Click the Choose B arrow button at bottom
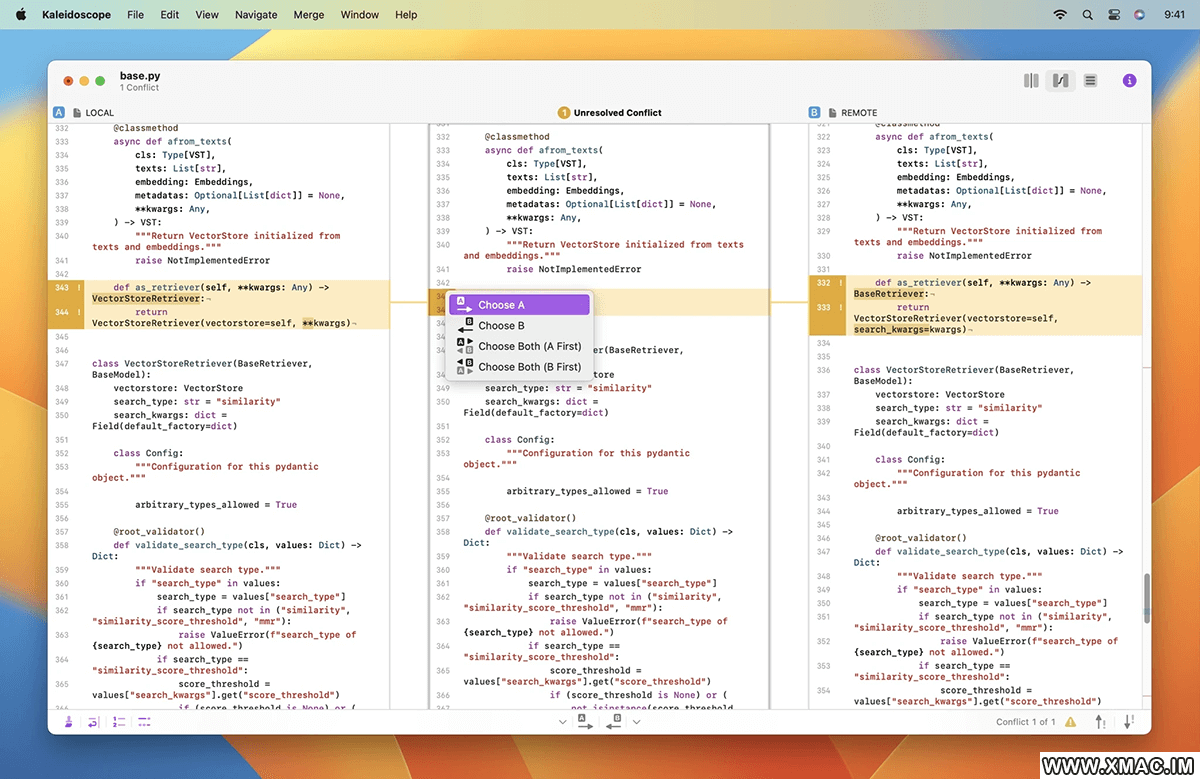Viewport: 1200px width, 779px height. click(614, 721)
